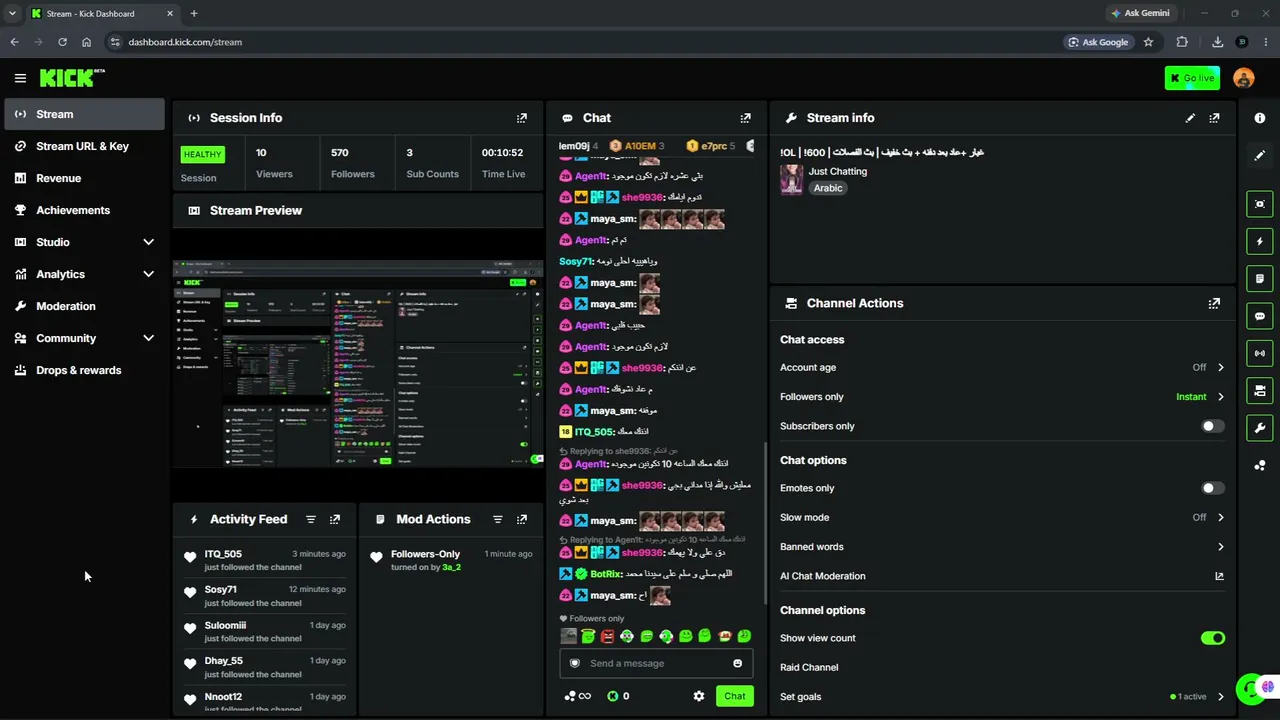Click the Send a message field
Image resolution: width=1280 pixels, height=720 pixels.
(657, 663)
